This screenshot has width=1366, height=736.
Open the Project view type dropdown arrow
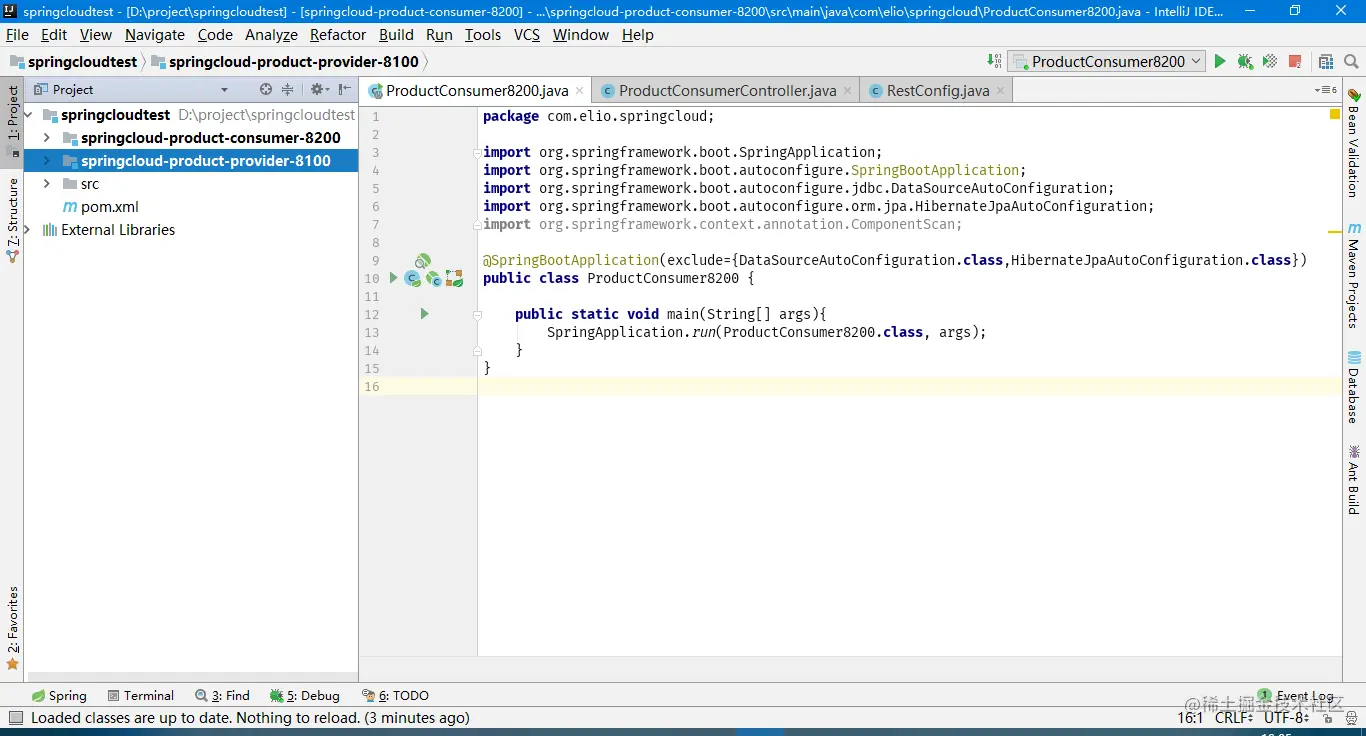(x=224, y=90)
